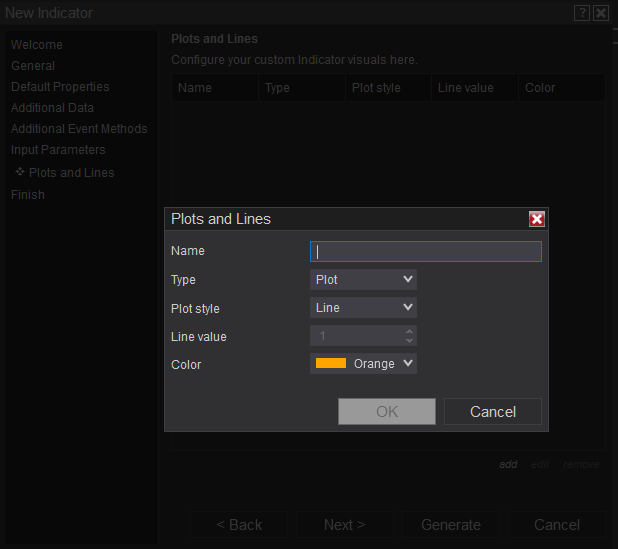Open the Color dropdown arrow

pyautogui.click(x=407, y=364)
